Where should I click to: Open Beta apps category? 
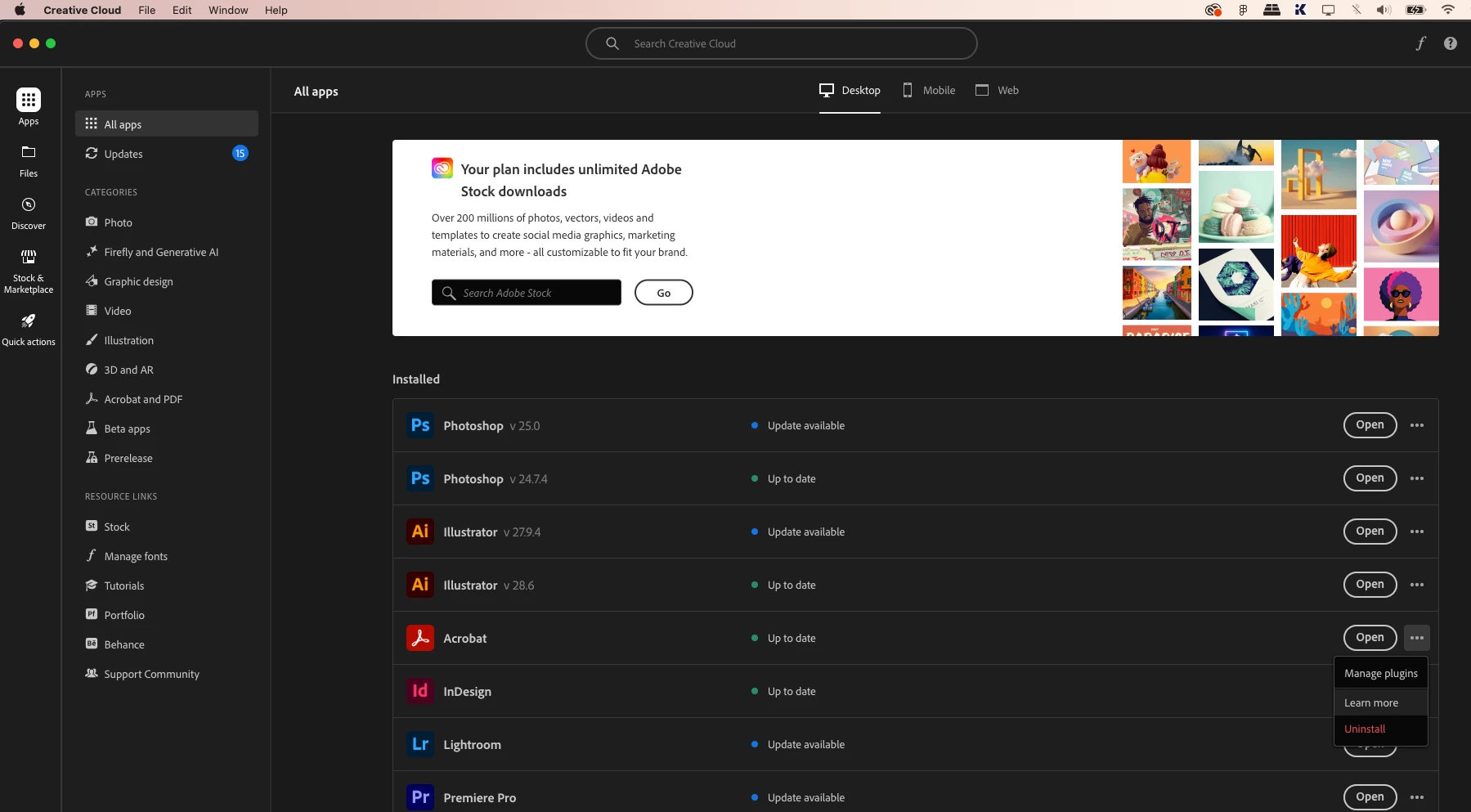(x=167, y=428)
